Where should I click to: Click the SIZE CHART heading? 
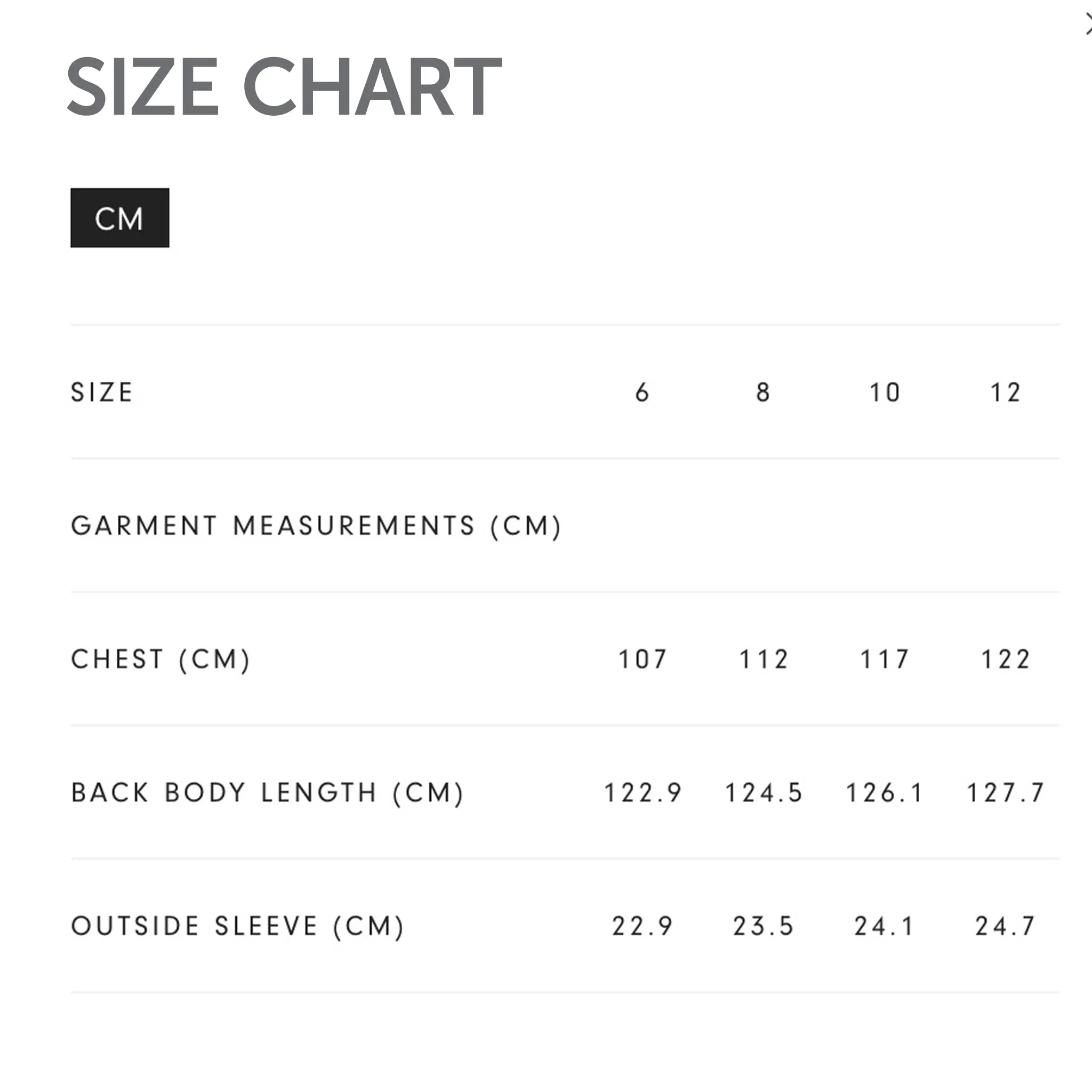tap(284, 86)
